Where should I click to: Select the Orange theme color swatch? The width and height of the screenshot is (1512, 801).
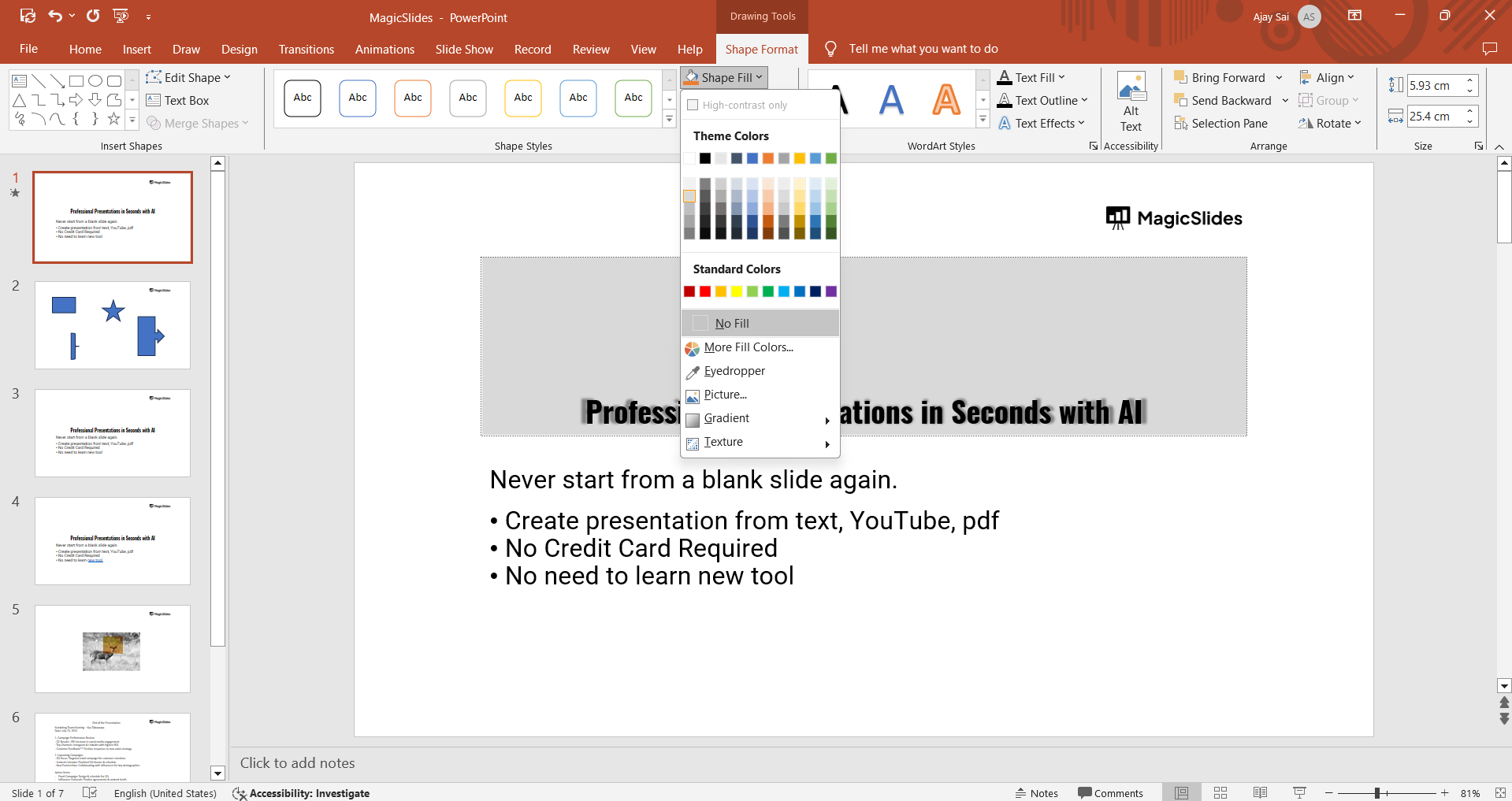tap(768, 158)
